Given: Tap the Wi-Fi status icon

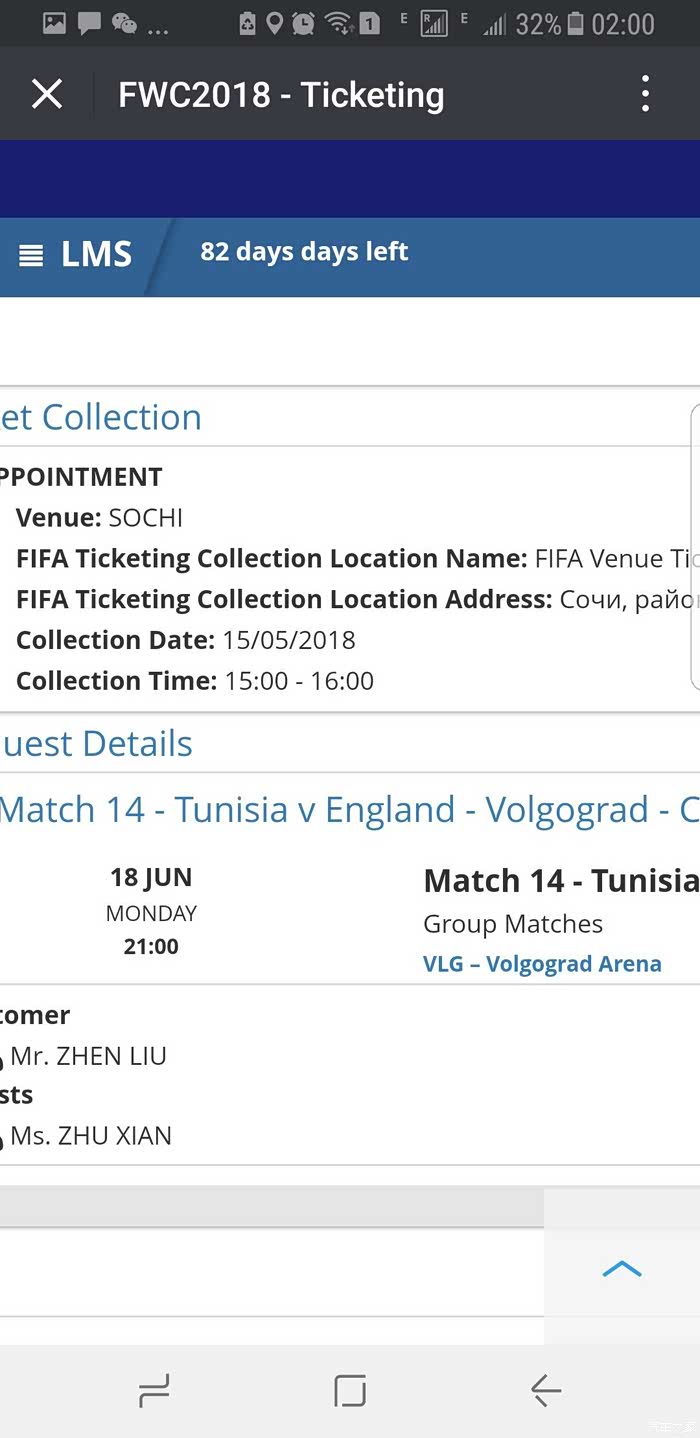Looking at the screenshot, I should [x=340, y=23].
